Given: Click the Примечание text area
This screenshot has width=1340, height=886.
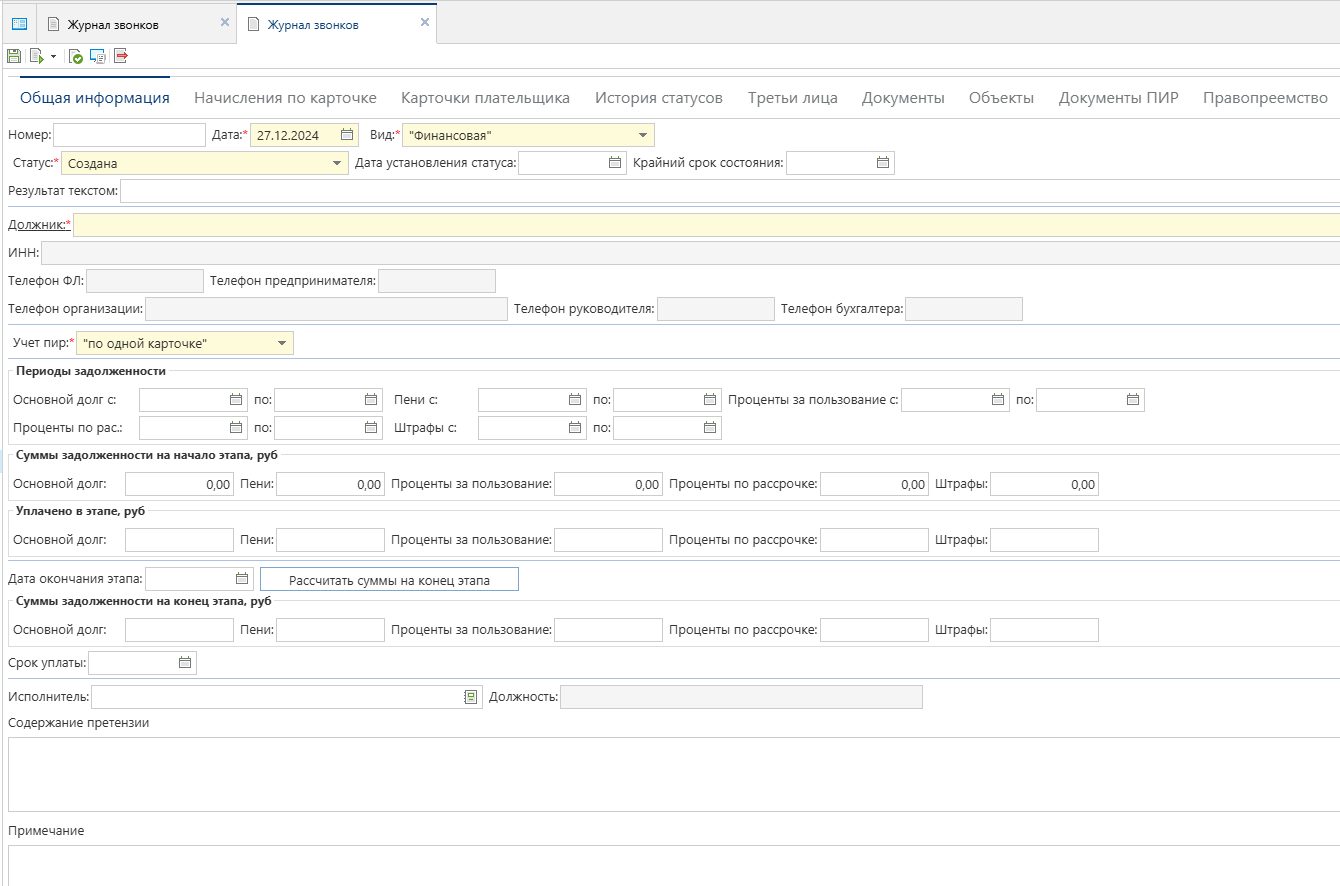Looking at the screenshot, I should [x=674, y=866].
